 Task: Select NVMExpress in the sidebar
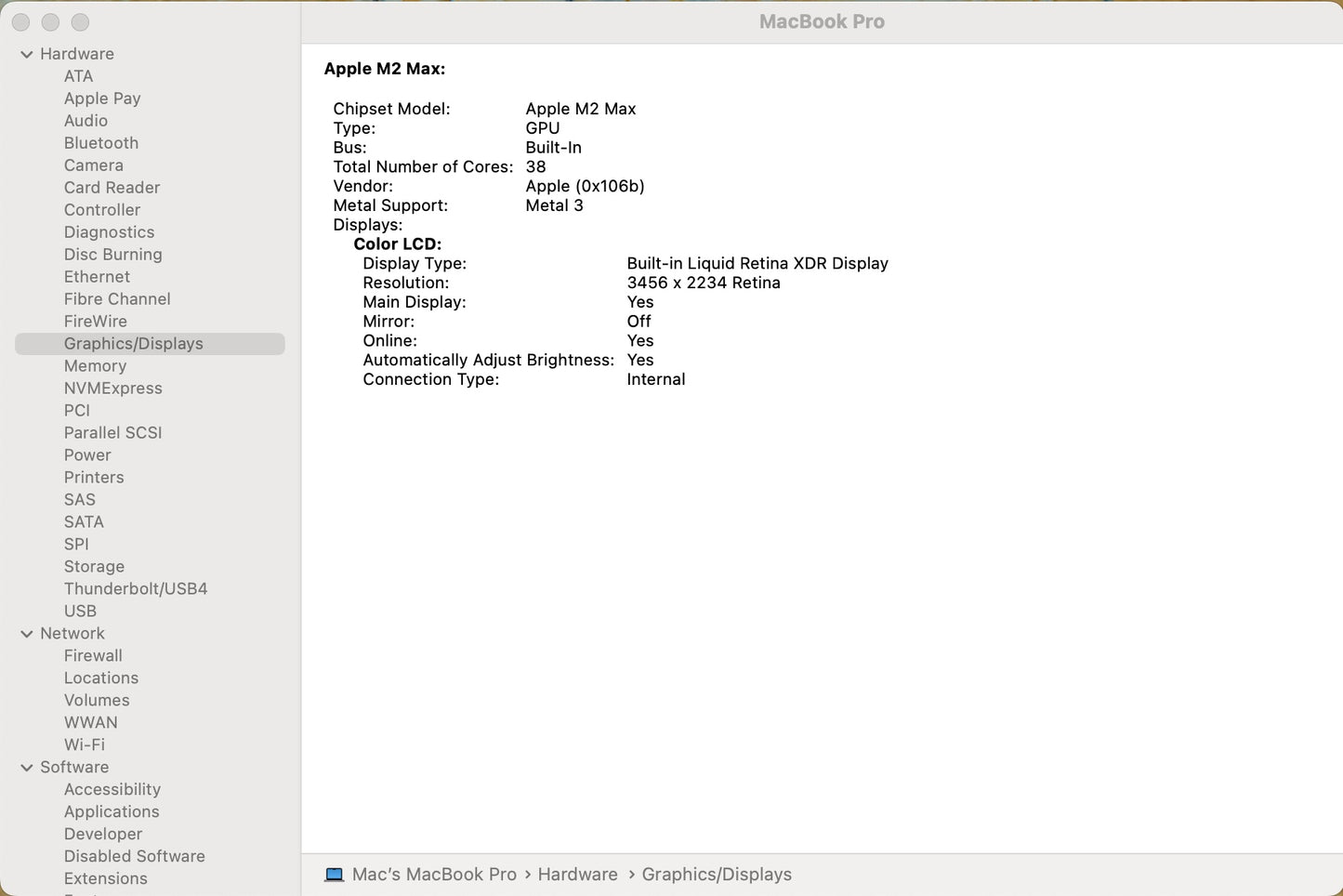click(x=112, y=389)
